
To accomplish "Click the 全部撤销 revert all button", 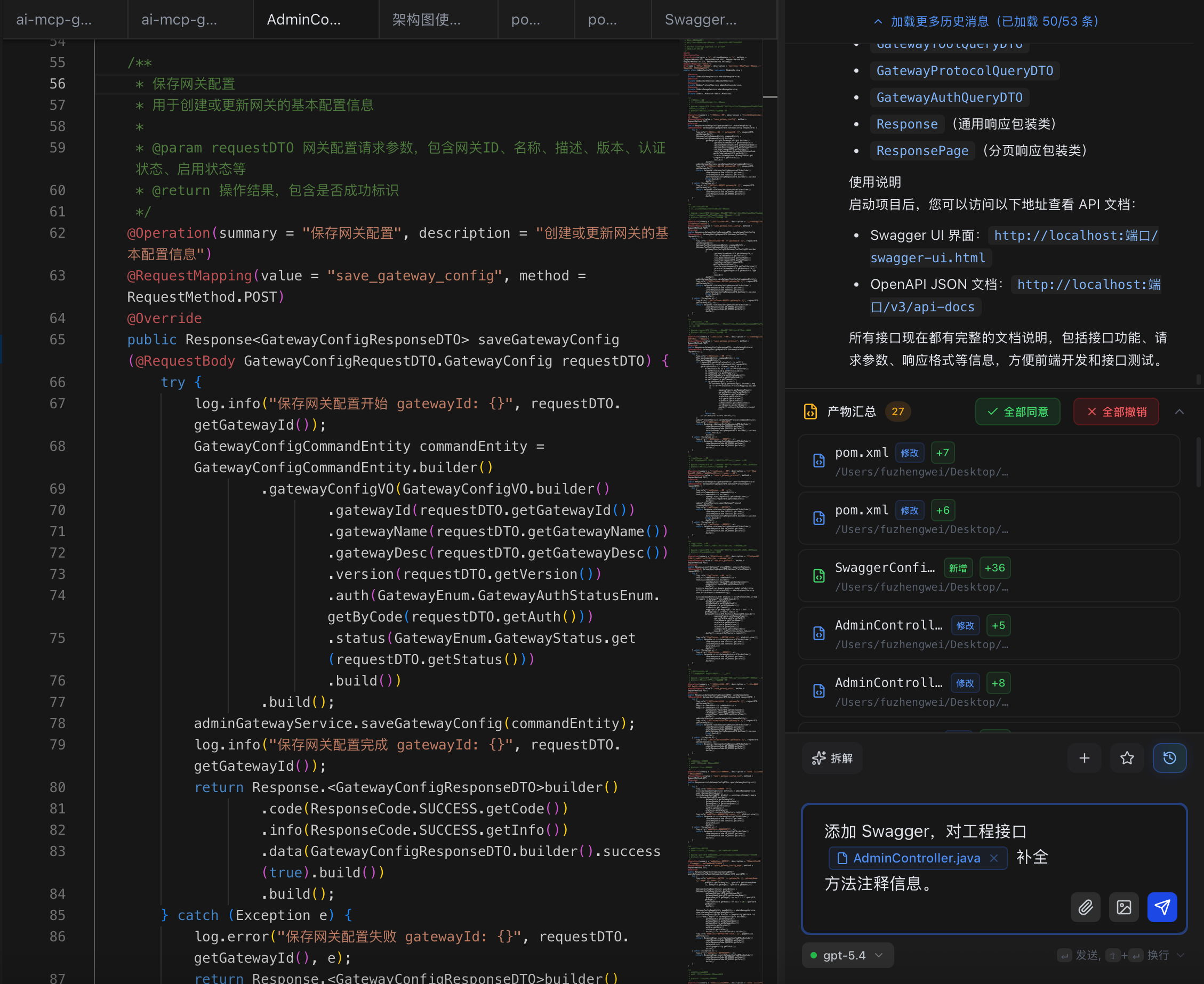I will [x=1115, y=412].
